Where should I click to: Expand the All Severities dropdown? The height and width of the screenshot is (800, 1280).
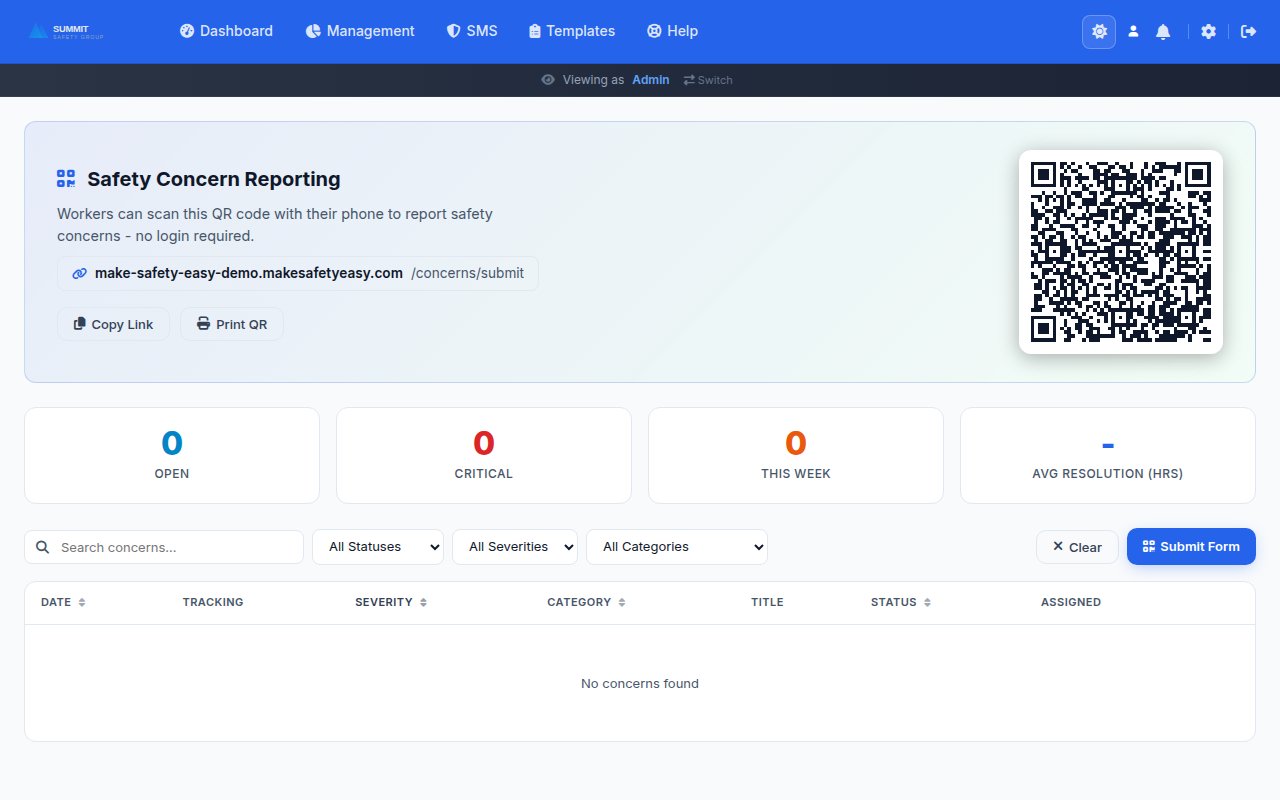tap(515, 547)
